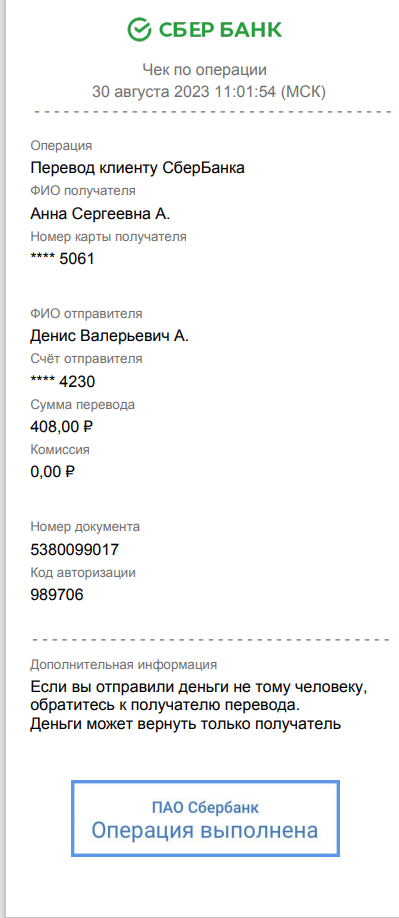Viewport: 399px width, 918px height.
Task: Click the ПАО Сбербанк text in stamp
Action: (205, 808)
